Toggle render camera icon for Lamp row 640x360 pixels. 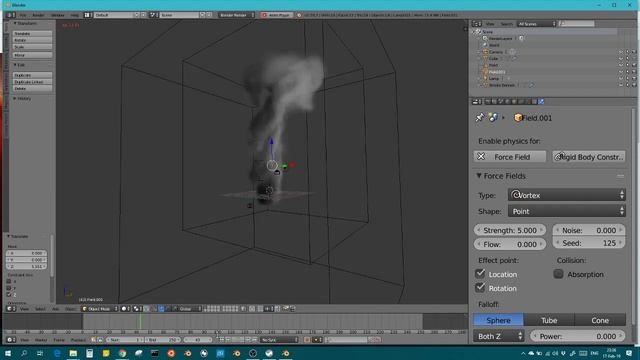tap(633, 78)
